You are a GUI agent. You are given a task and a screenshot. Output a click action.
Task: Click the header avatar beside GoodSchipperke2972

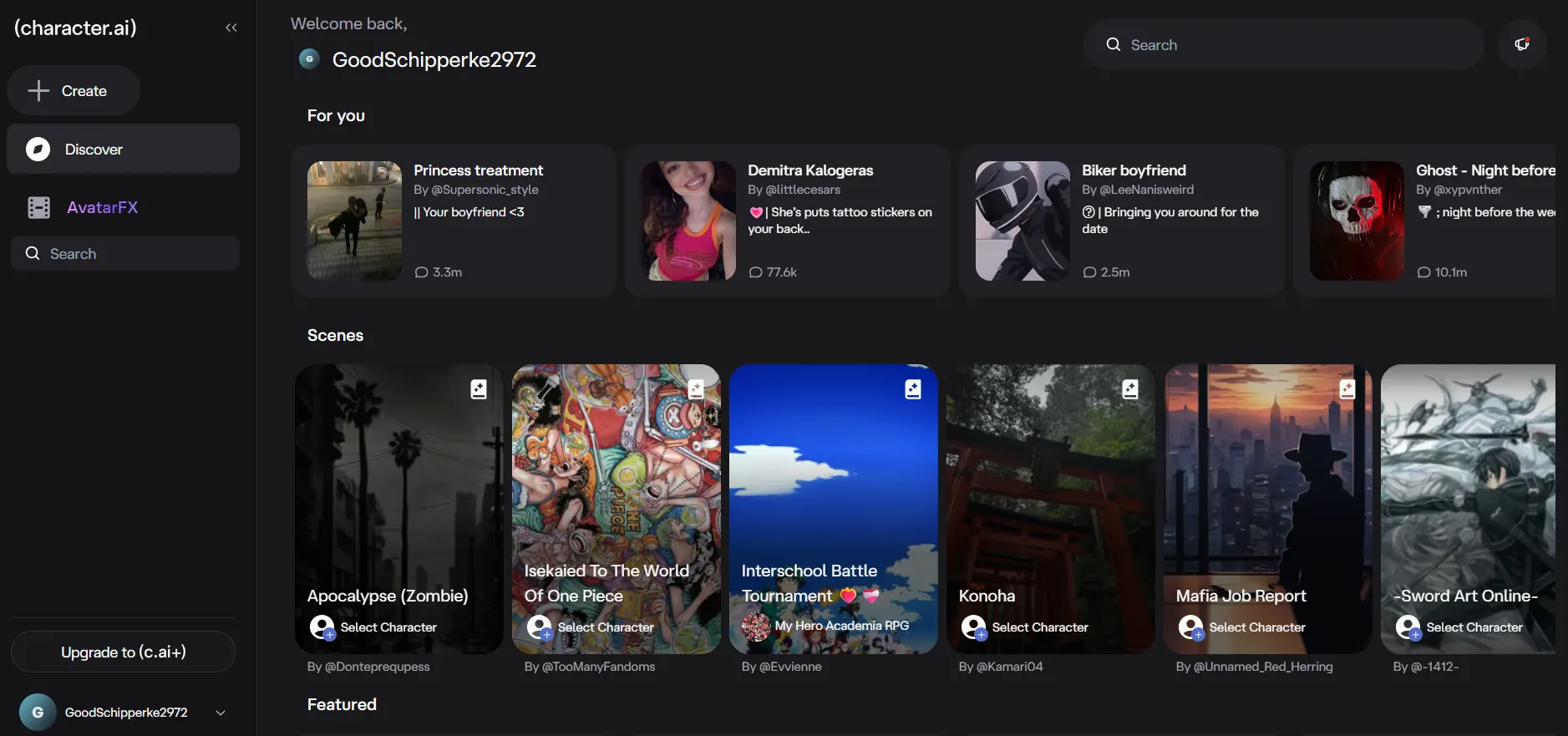click(x=310, y=58)
